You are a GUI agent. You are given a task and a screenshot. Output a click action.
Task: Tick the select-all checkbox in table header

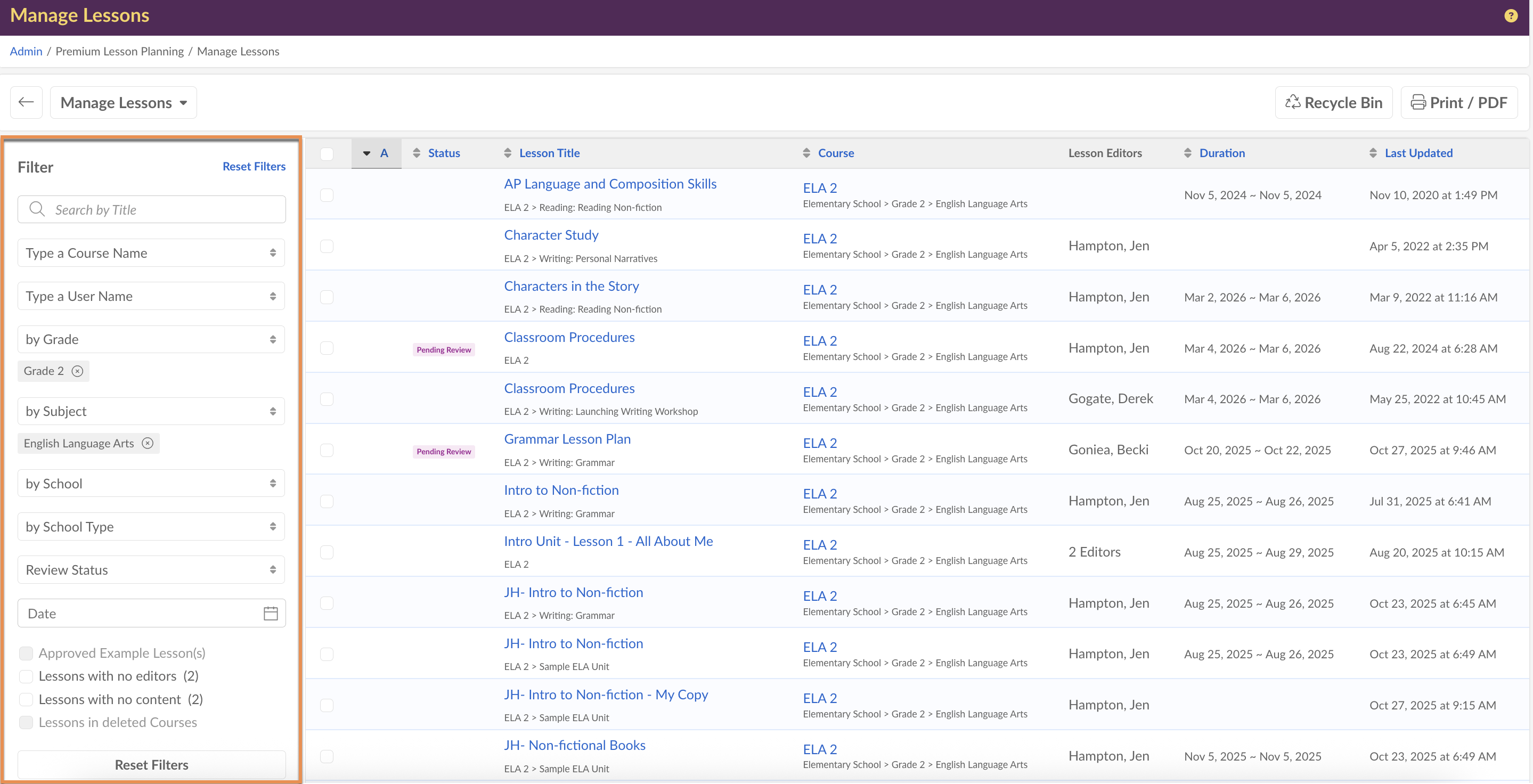click(x=327, y=153)
